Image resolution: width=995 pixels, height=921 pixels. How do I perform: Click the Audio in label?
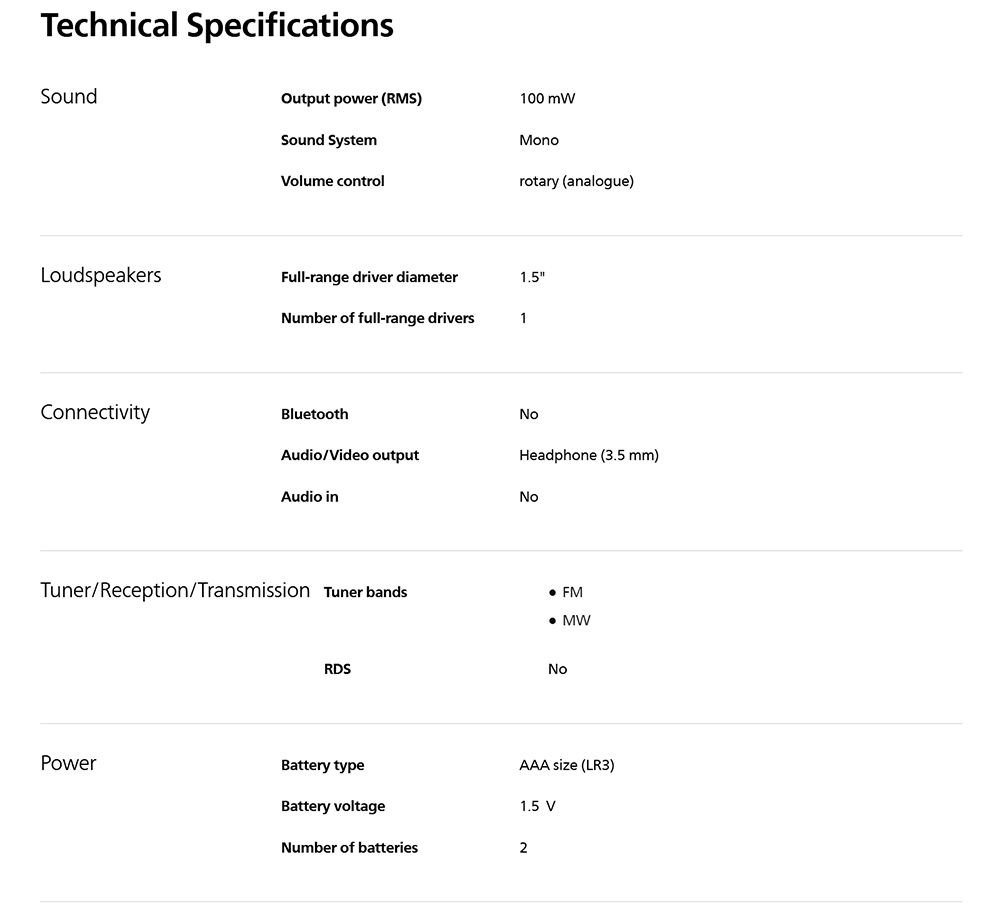pos(309,496)
